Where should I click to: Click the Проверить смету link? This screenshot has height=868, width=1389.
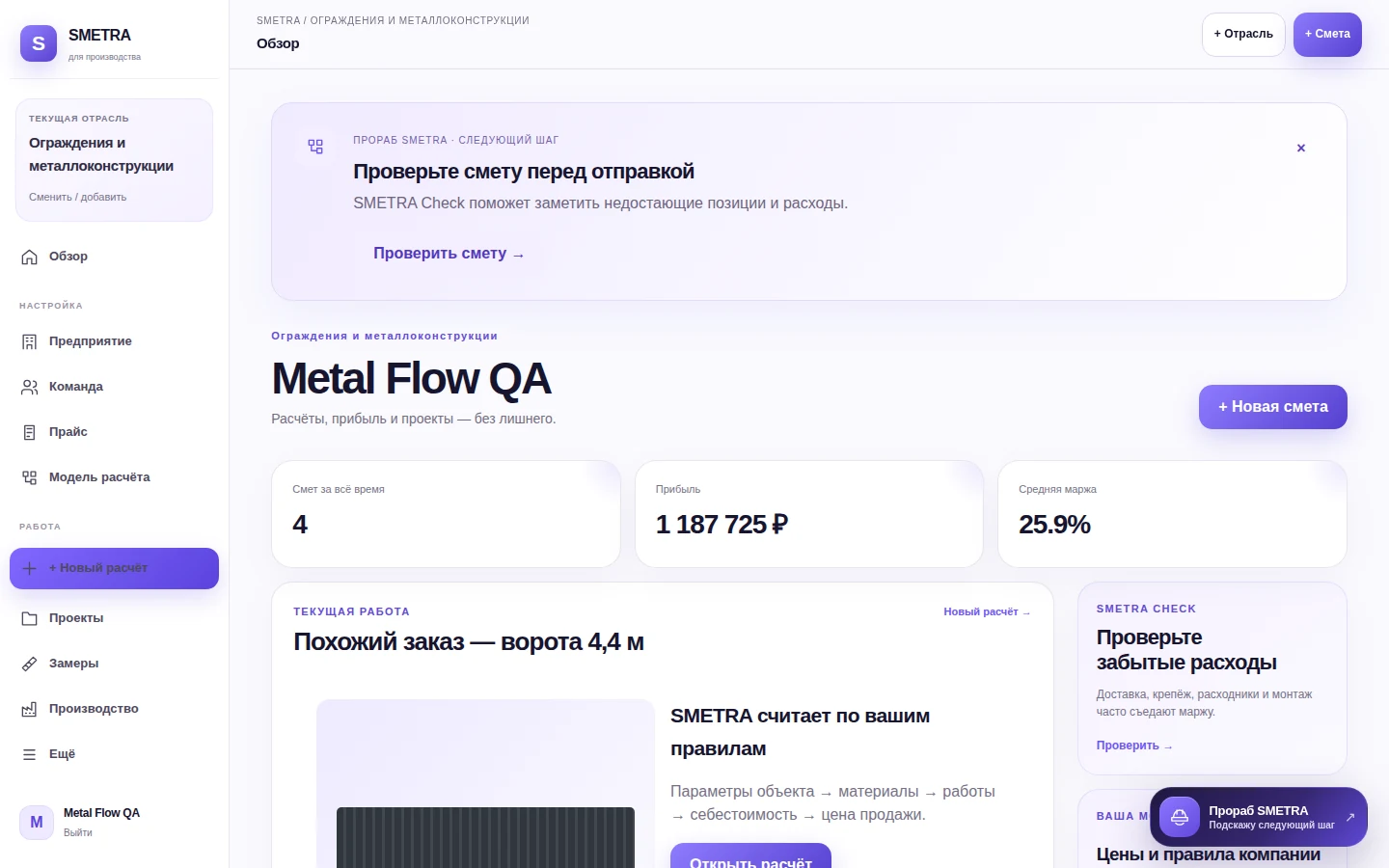coord(449,254)
